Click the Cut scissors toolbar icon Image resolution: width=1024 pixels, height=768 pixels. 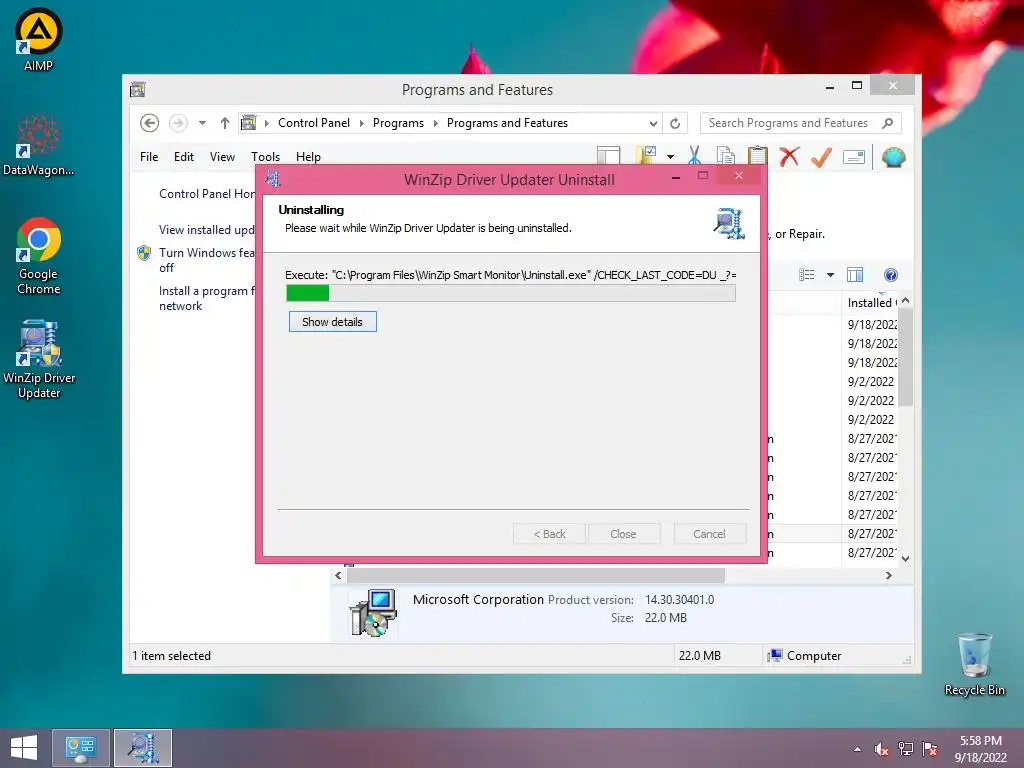coord(694,156)
